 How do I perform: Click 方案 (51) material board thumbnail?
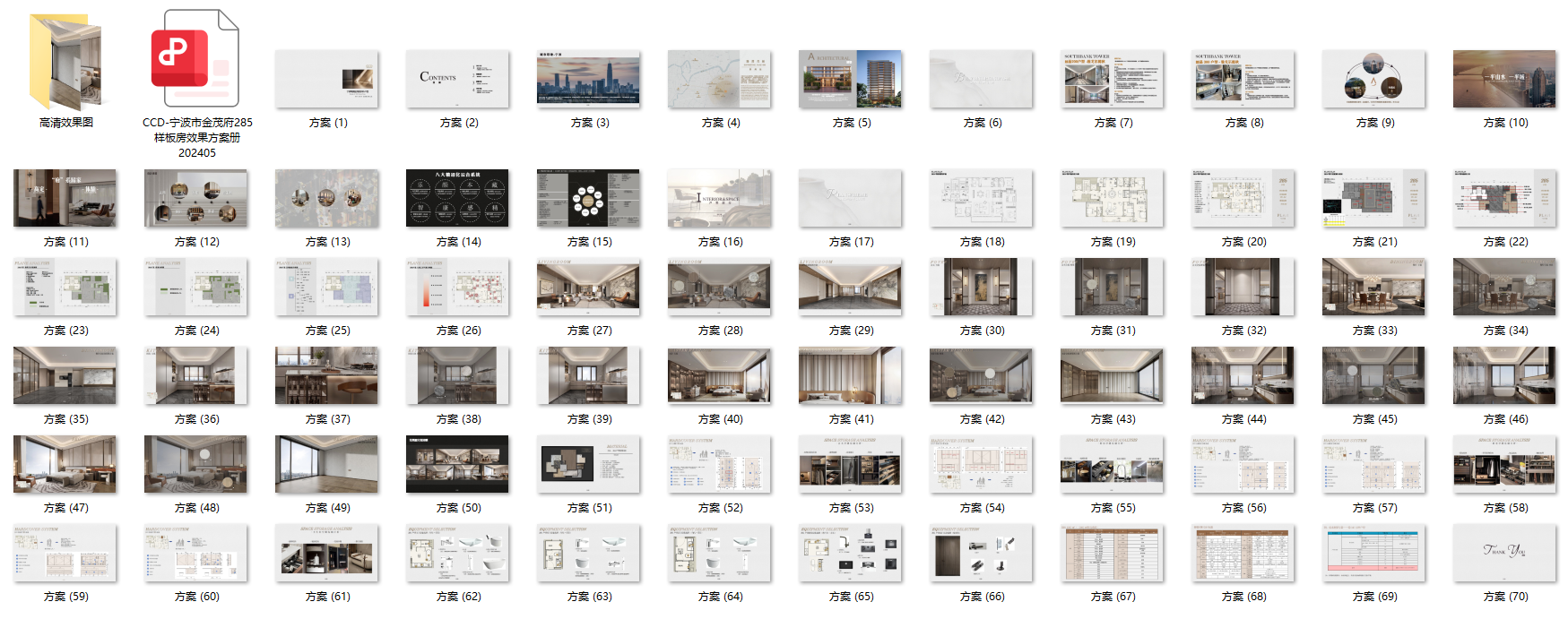589,464
